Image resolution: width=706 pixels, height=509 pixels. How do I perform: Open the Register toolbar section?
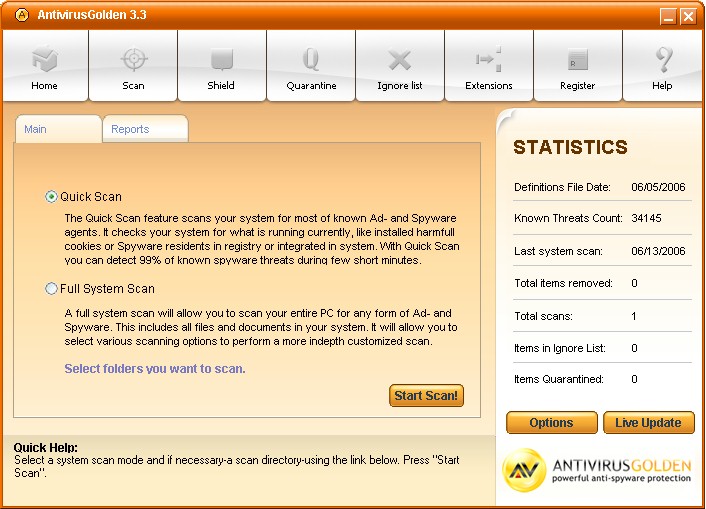click(x=578, y=66)
